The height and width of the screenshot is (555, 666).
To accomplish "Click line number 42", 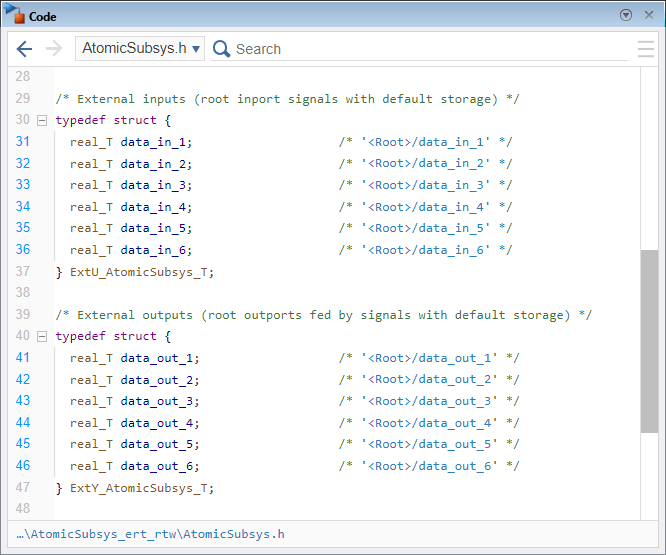I will pyautogui.click(x=23, y=379).
